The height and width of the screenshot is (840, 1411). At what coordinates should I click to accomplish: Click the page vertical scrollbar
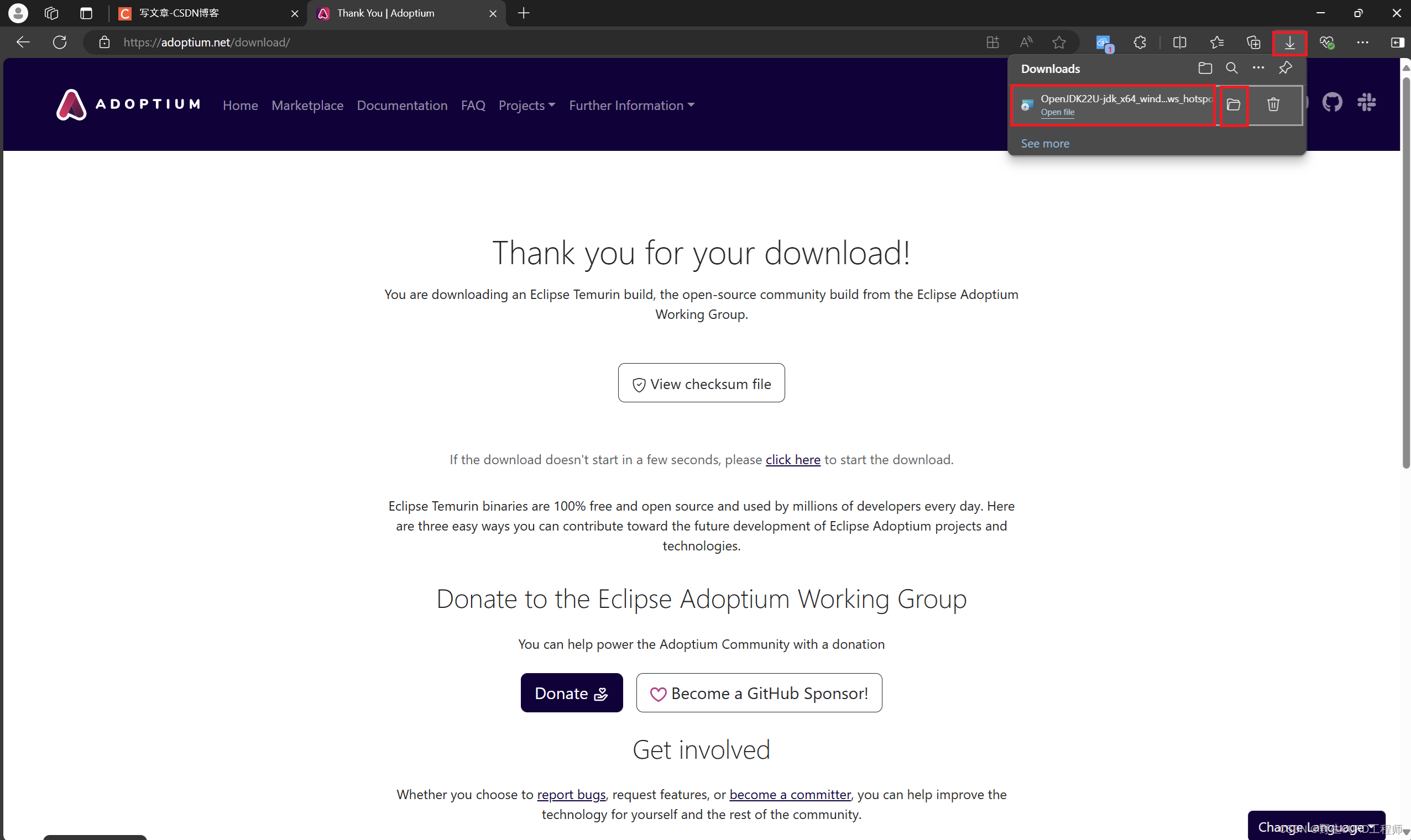point(1405,272)
